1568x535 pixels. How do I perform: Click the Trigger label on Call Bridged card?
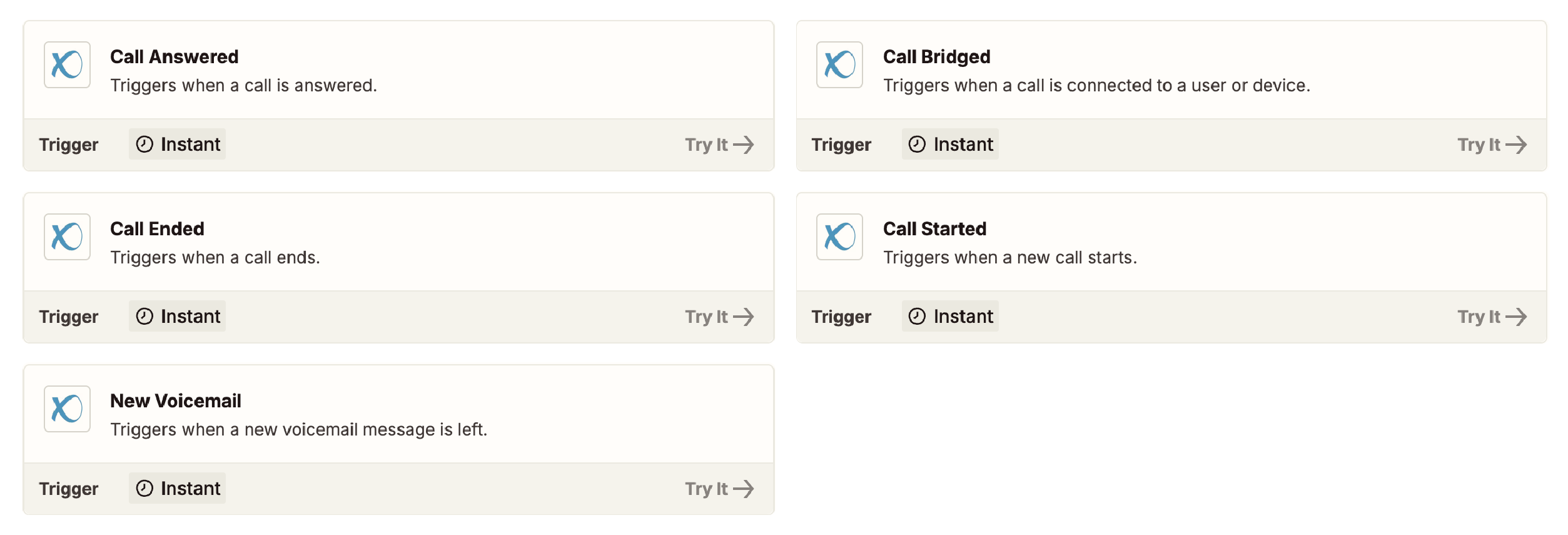(x=841, y=144)
